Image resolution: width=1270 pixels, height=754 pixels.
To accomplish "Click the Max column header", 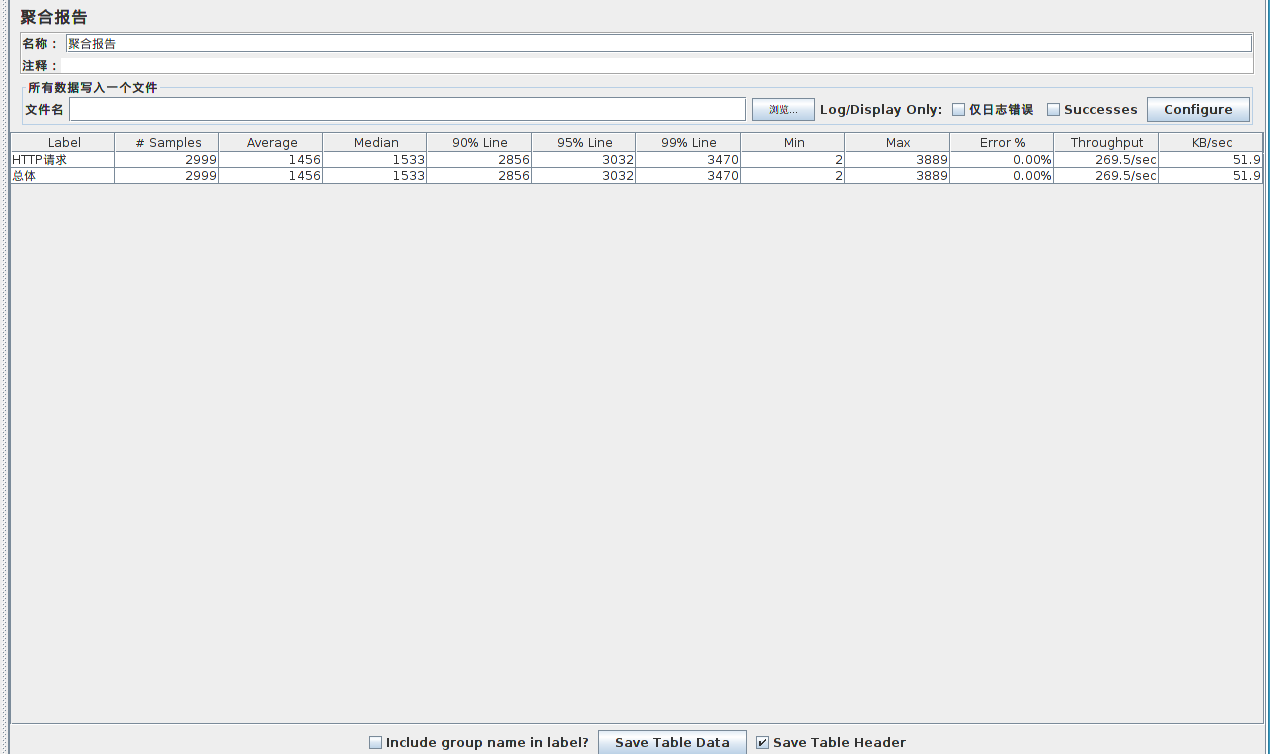I will 897,142.
